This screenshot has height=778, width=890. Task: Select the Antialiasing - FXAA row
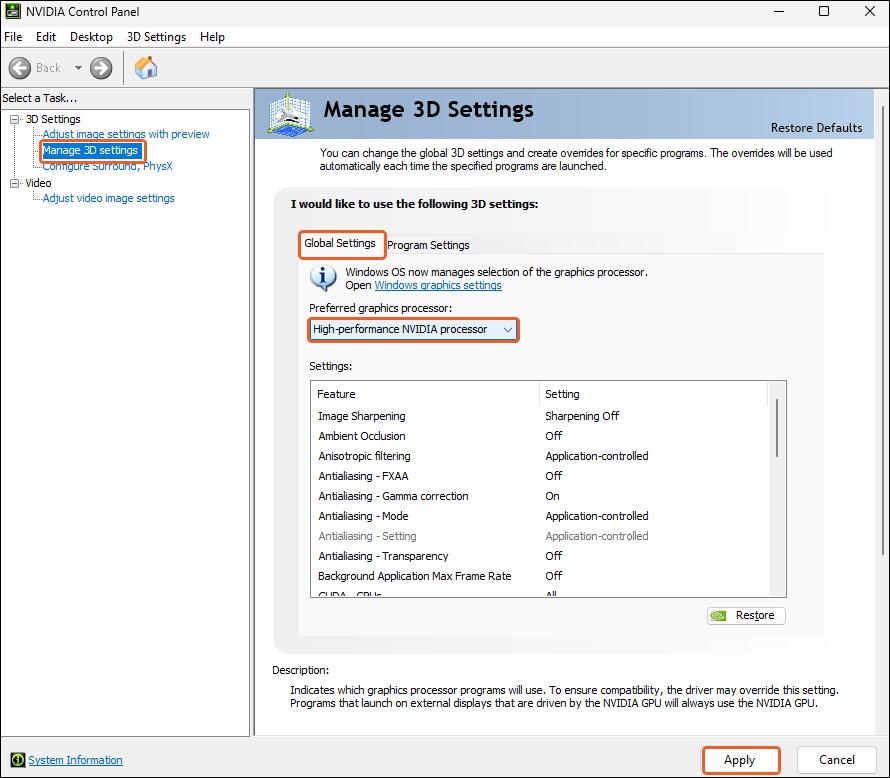coord(539,476)
